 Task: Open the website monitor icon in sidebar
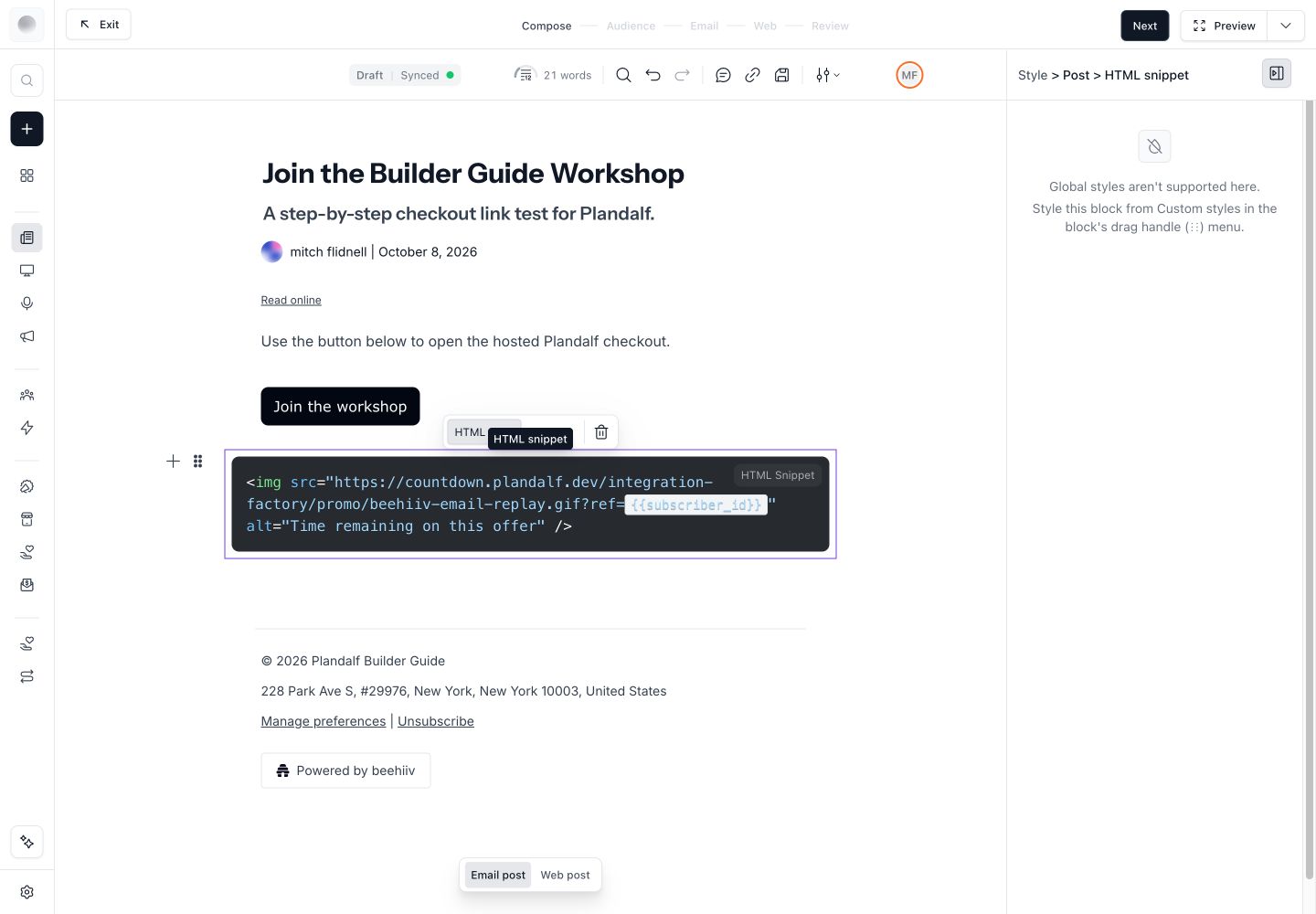27,271
